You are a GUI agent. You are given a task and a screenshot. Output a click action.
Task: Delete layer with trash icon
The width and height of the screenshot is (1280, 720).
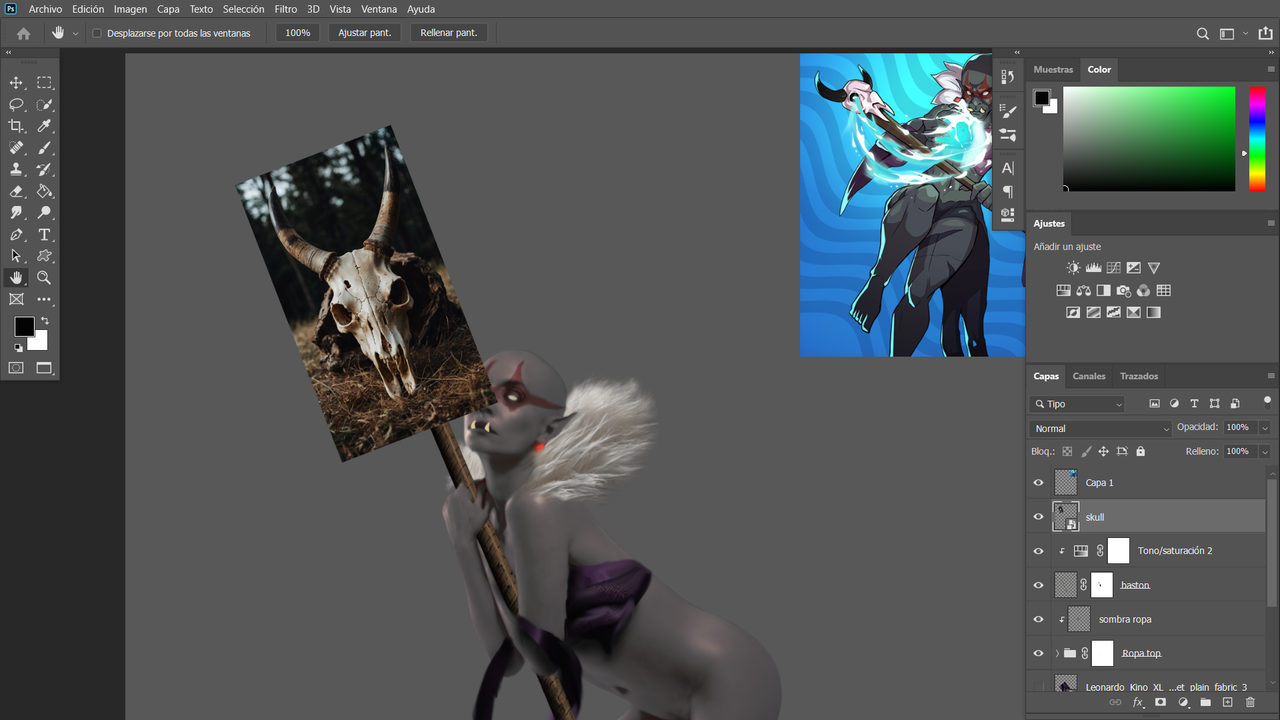1250,703
